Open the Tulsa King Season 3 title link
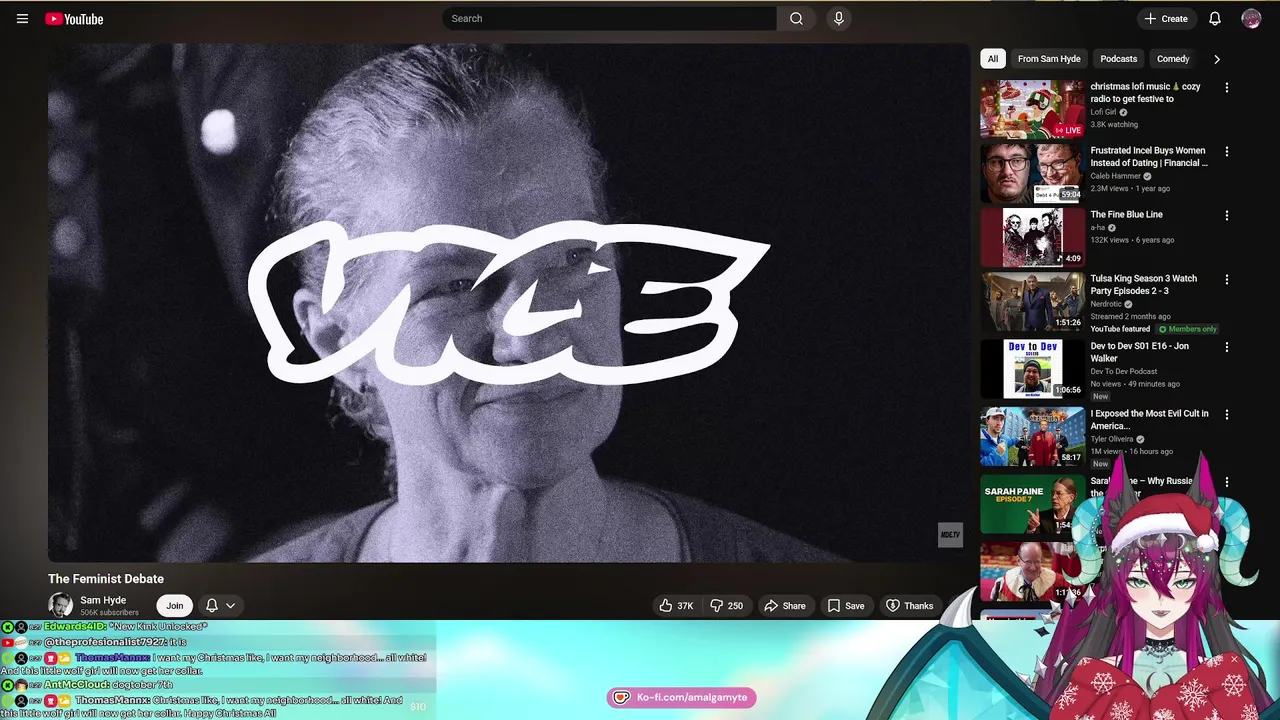1280x720 pixels. click(1143, 285)
